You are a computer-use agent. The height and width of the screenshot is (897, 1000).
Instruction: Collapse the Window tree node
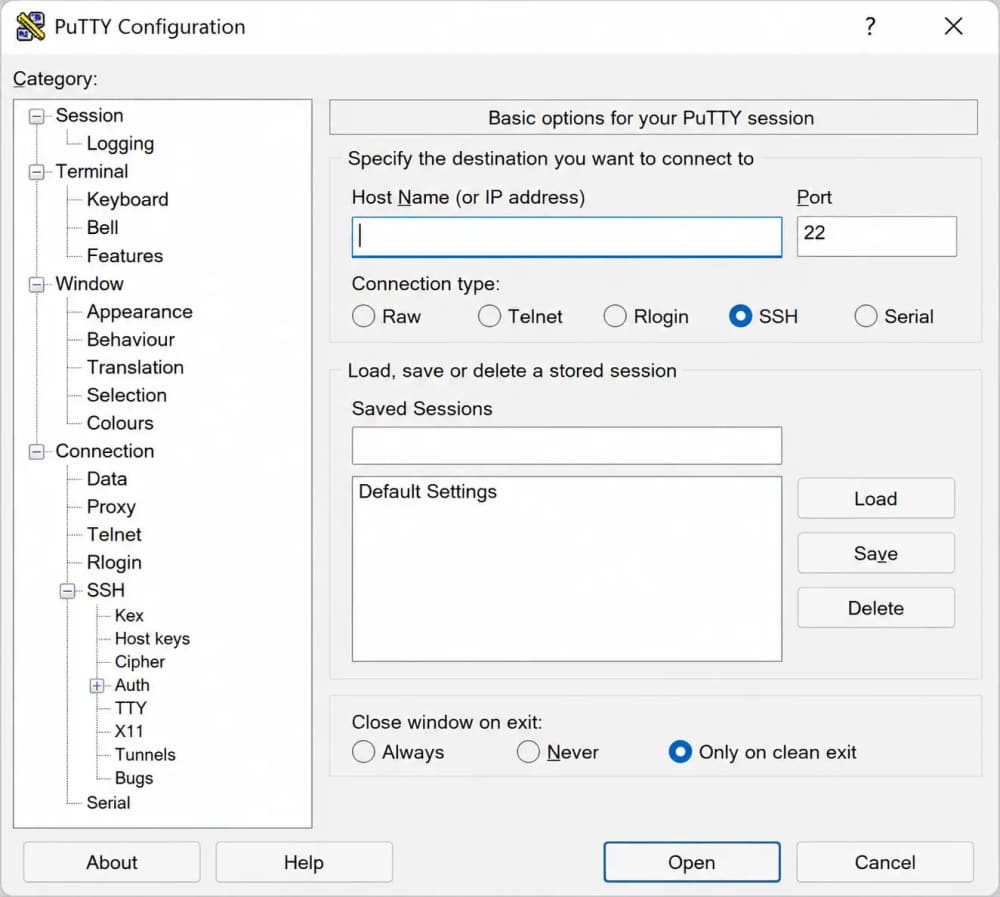pos(36,285)
